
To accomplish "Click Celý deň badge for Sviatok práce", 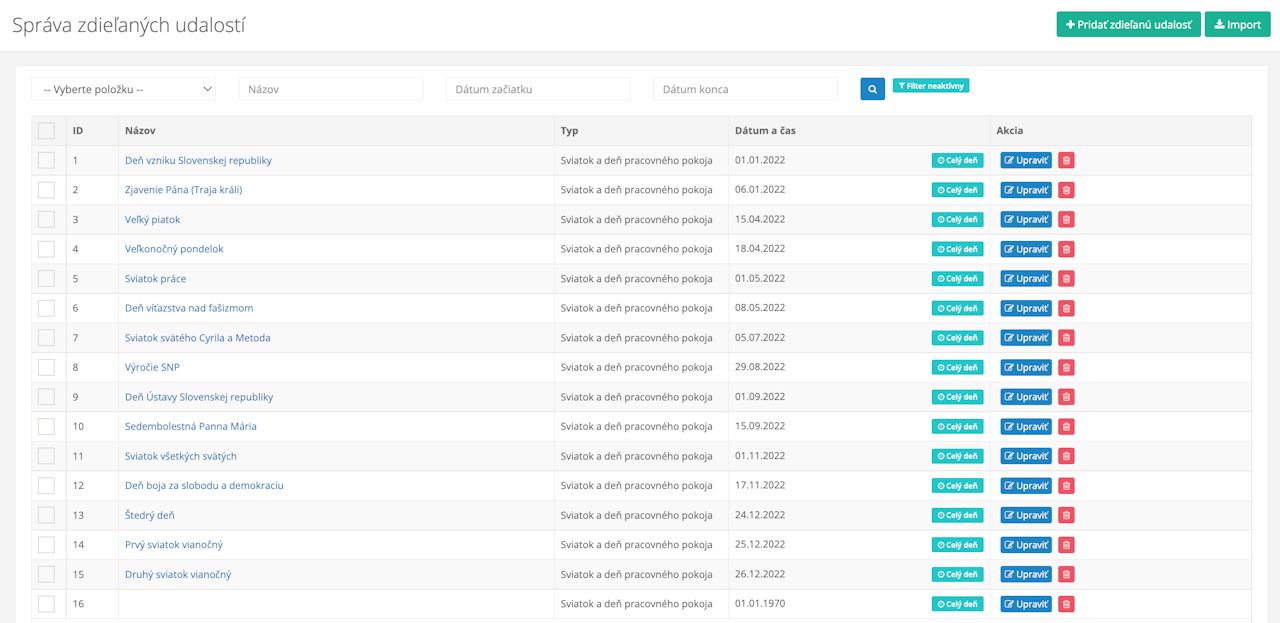I will [x=957, y=279].
